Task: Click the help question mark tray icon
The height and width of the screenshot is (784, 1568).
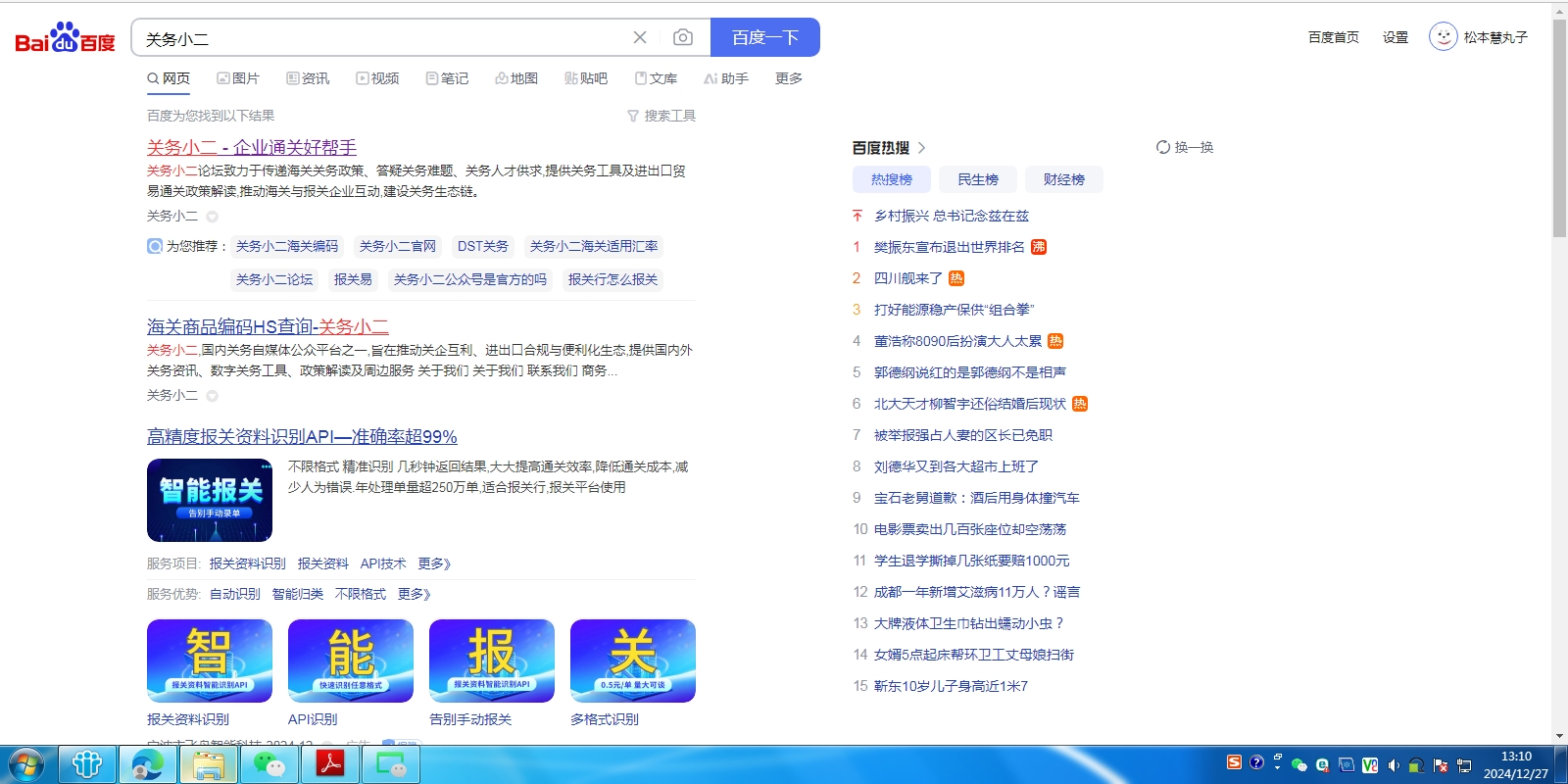Action: click(x=1256, y=762)
